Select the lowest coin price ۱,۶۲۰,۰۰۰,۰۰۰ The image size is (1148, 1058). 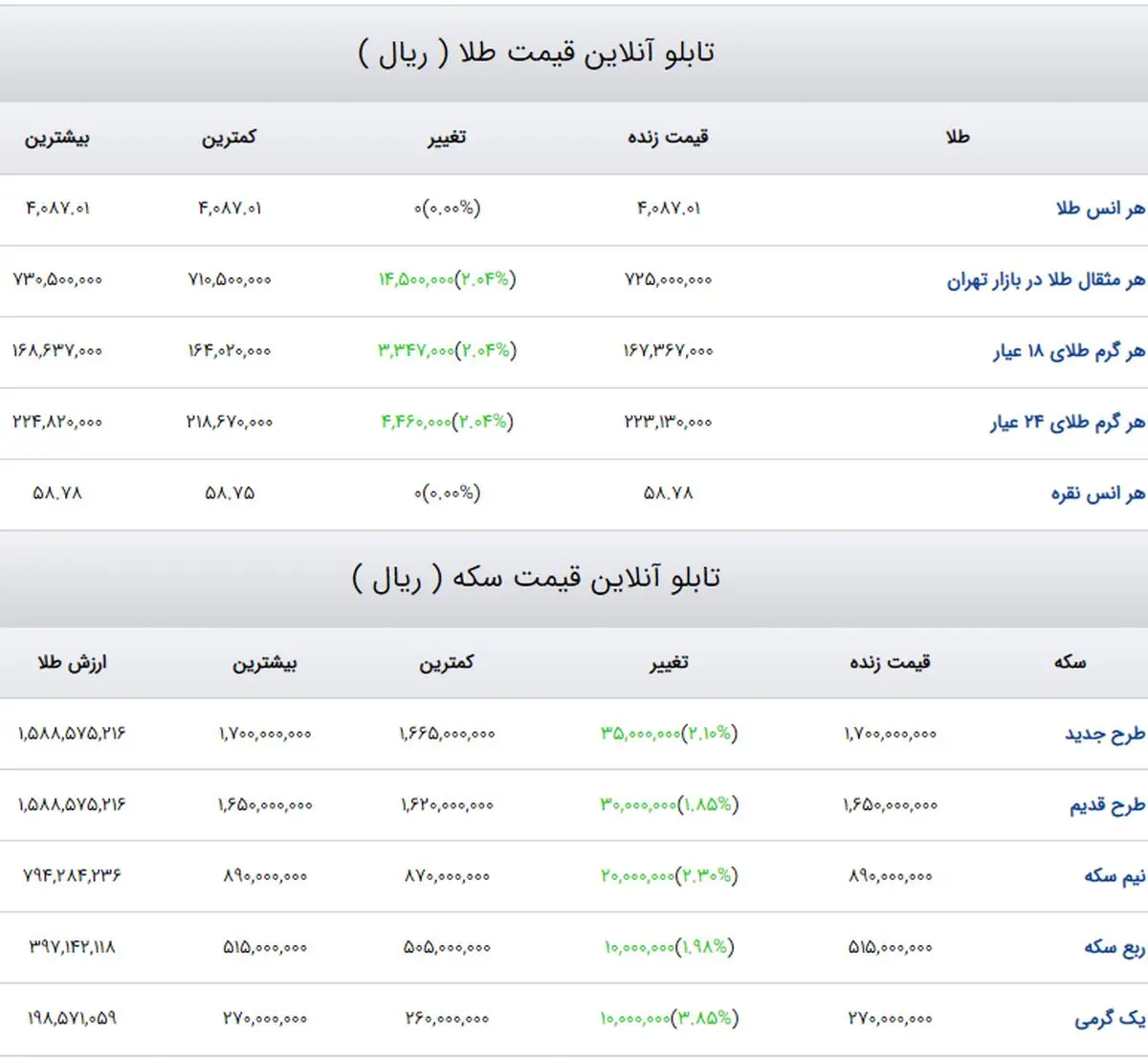[447, 805]
